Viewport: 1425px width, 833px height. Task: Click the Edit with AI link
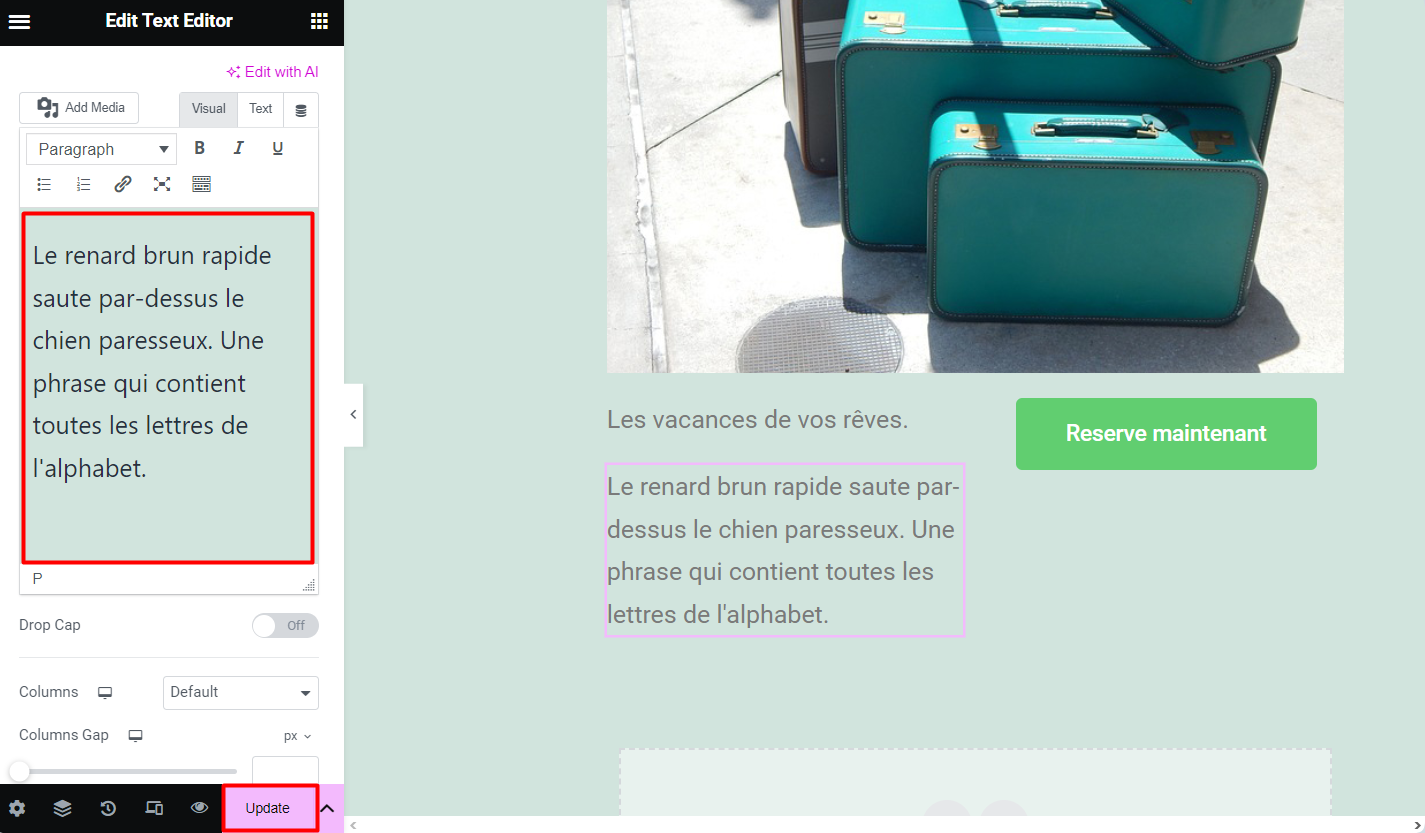tap(272, 72)
